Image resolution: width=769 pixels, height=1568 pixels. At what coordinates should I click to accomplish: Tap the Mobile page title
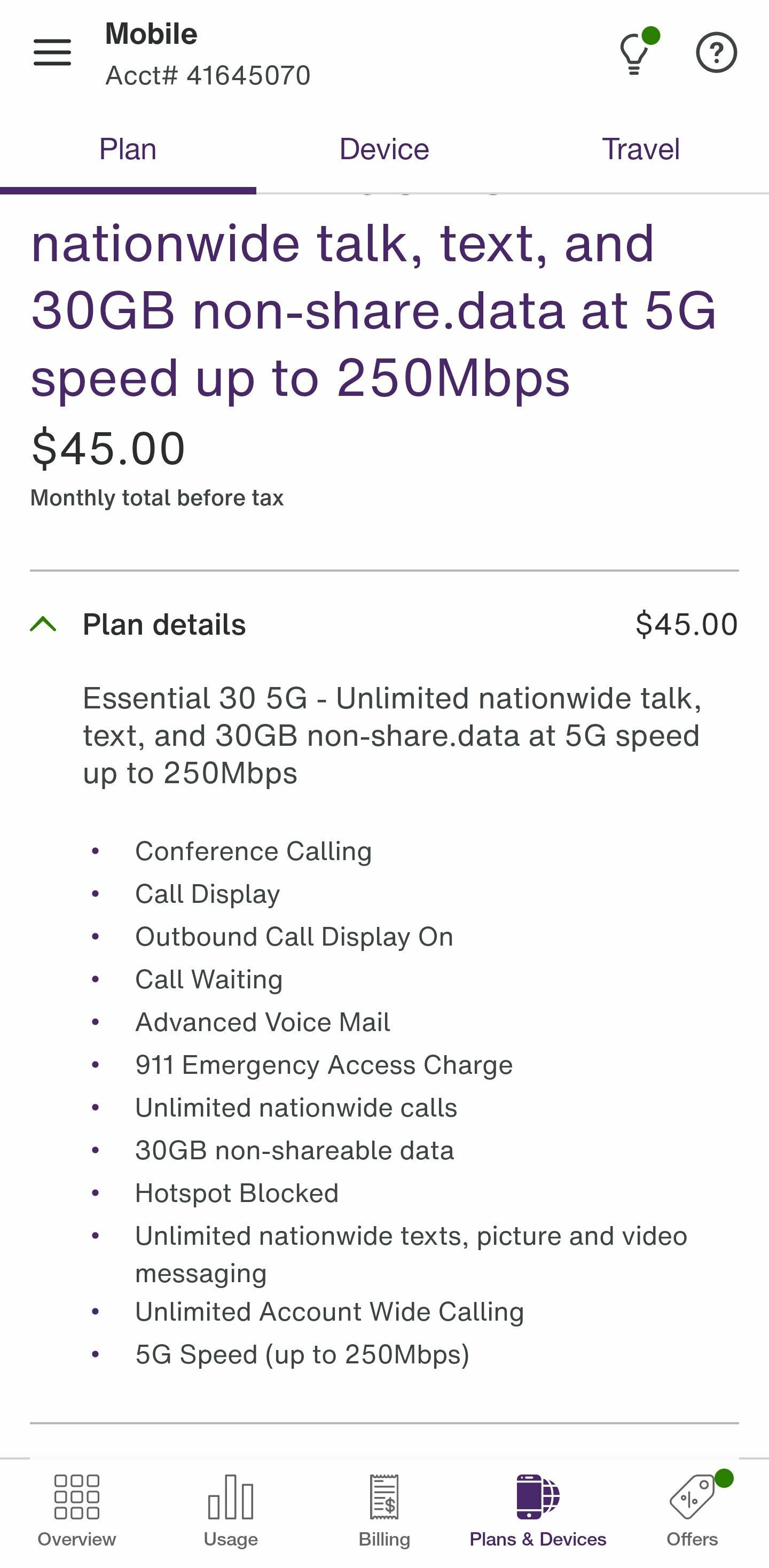tap(152, 34)
